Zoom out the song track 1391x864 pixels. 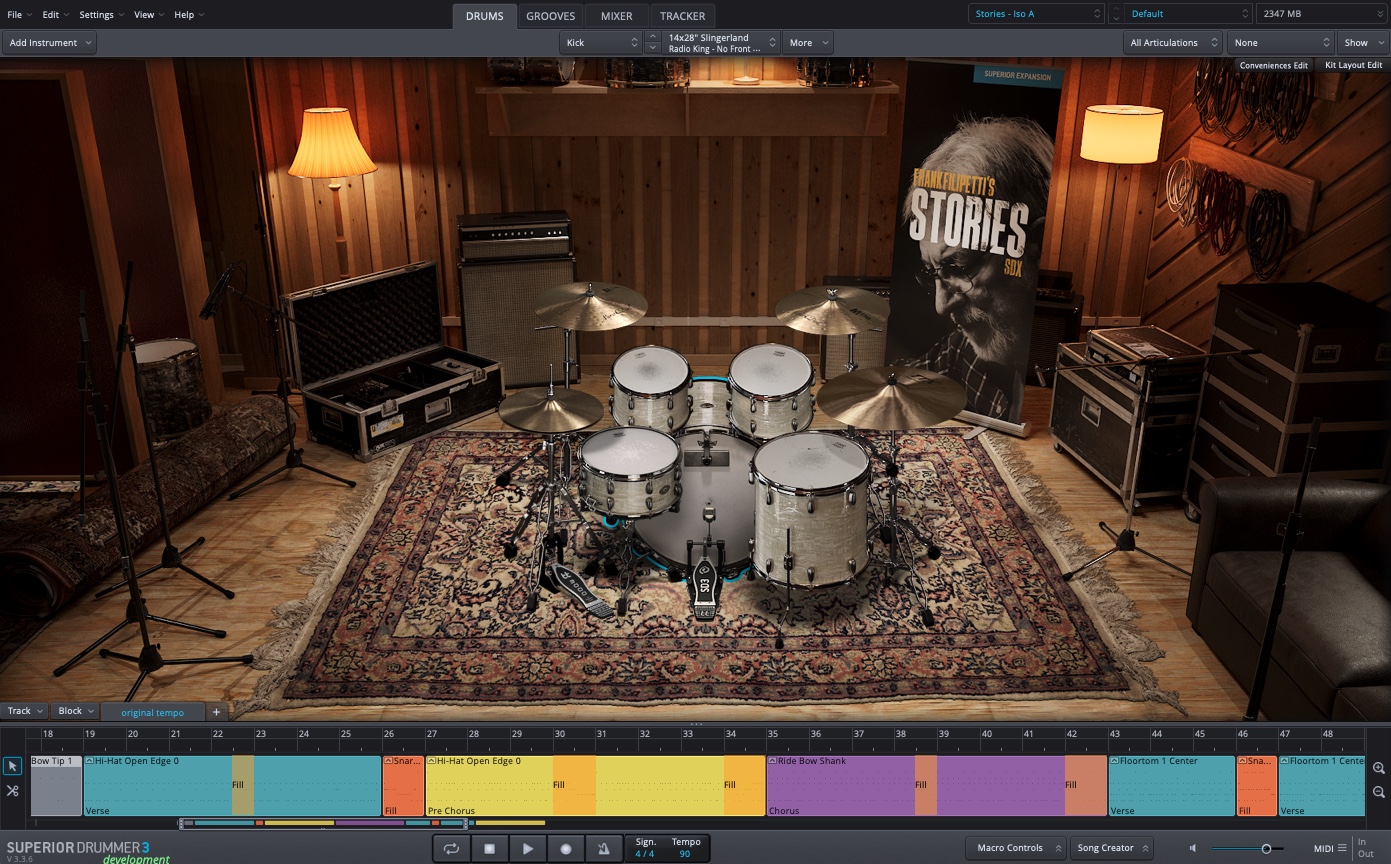[x=1379, y=792]
